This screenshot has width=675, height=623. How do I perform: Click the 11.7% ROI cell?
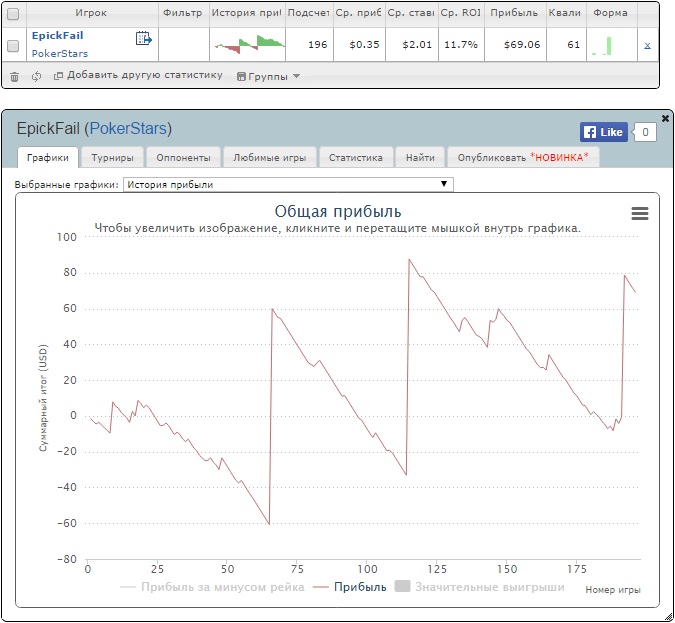coord(461,45)
